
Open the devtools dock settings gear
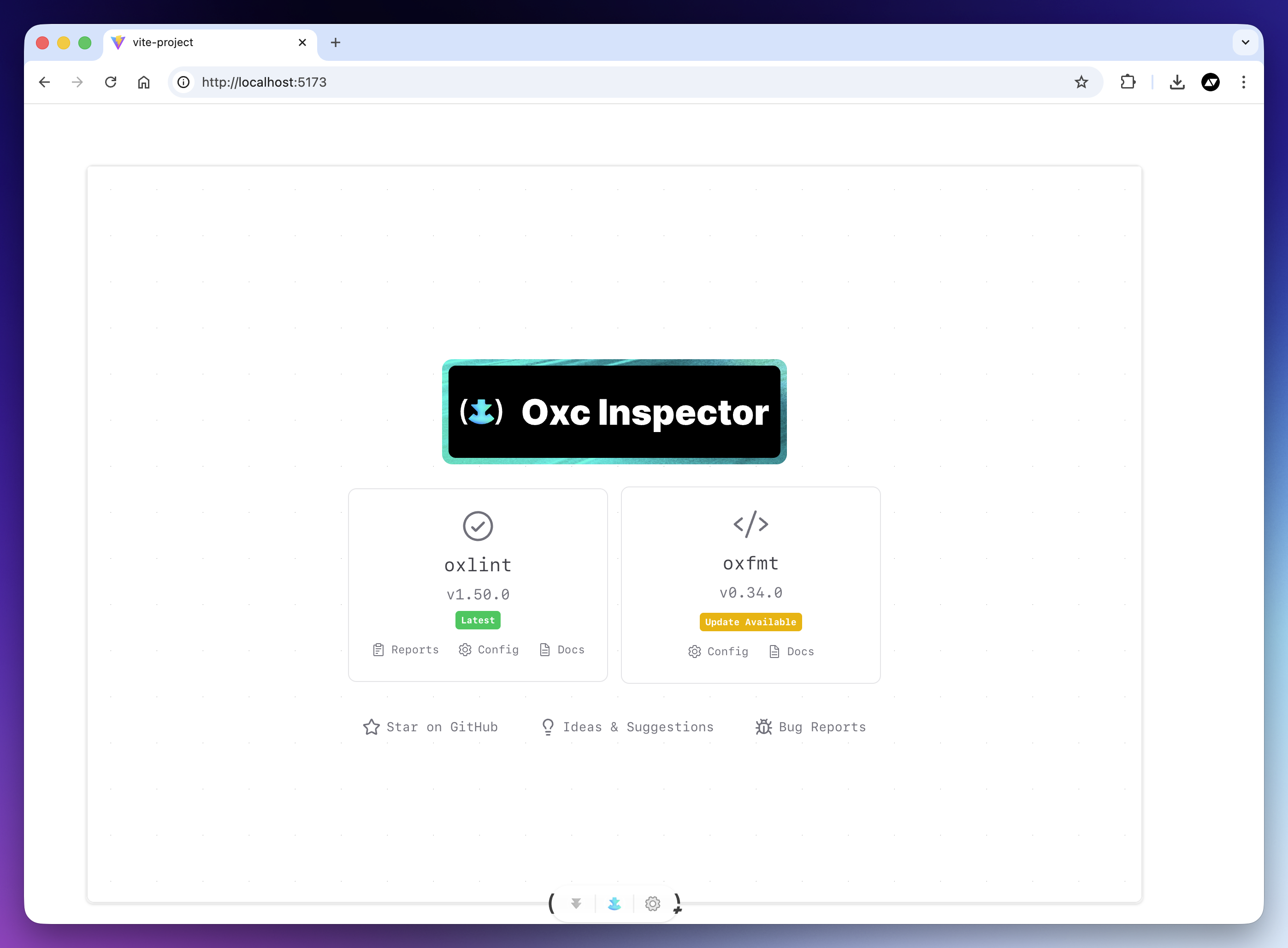point(652,904)
